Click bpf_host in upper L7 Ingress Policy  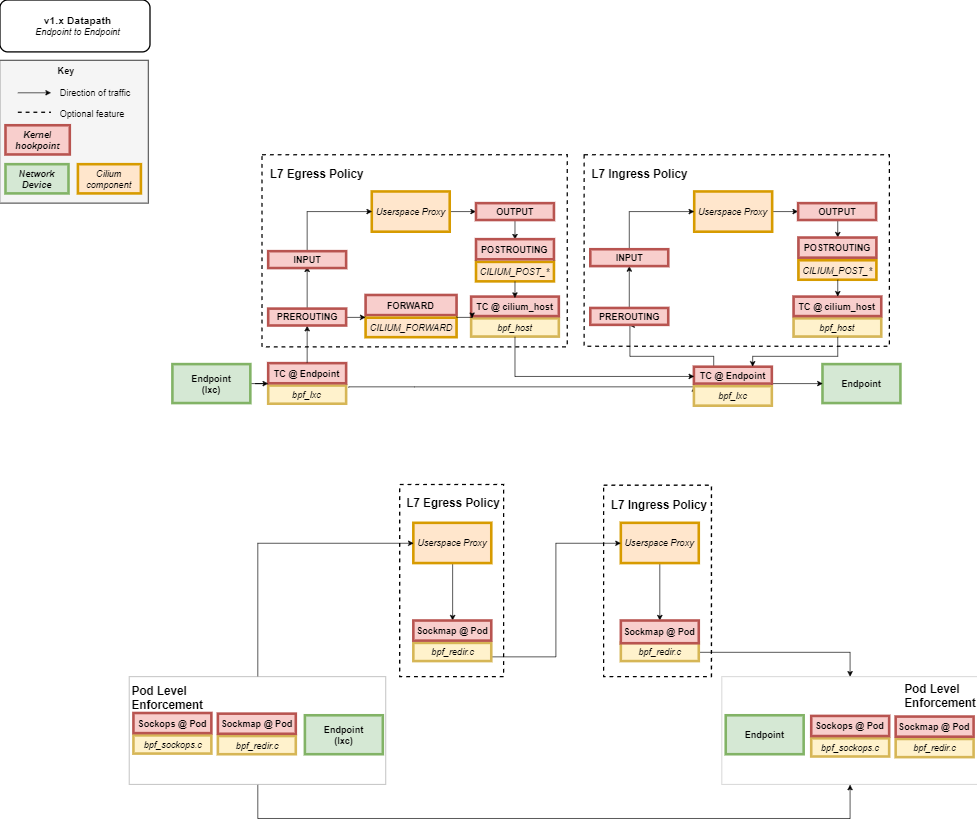837,328
